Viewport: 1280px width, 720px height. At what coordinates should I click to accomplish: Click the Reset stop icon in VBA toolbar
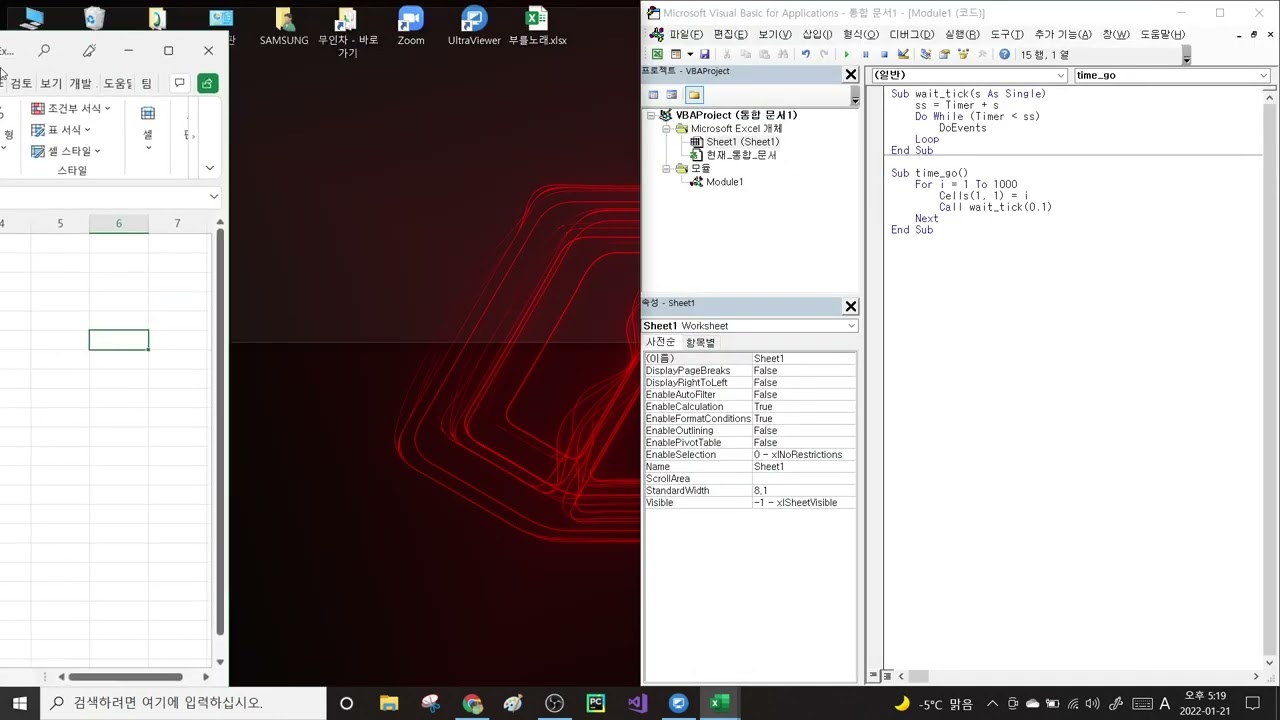[884, 54]
